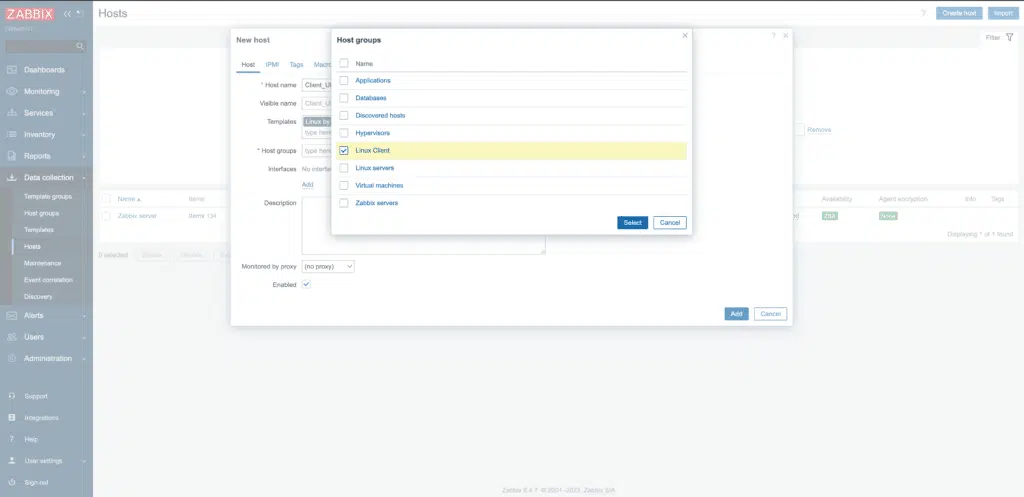Click the Data collection download icon
The height and width of the screenshot is (497, 1024).
(12, 178)
